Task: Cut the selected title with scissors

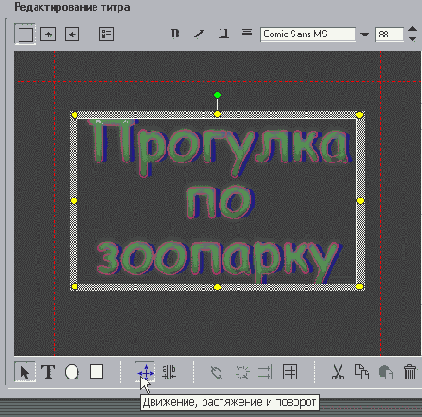Action: point(338,372)
